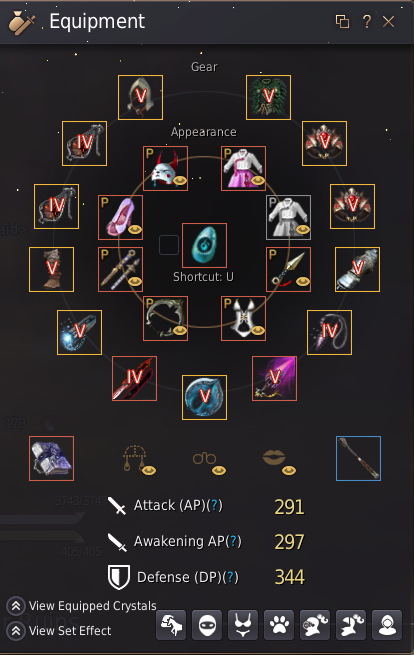Open the Defense (DP) help question mark
The width and height of the screenshot is (414, 659).
pos(230,577)
